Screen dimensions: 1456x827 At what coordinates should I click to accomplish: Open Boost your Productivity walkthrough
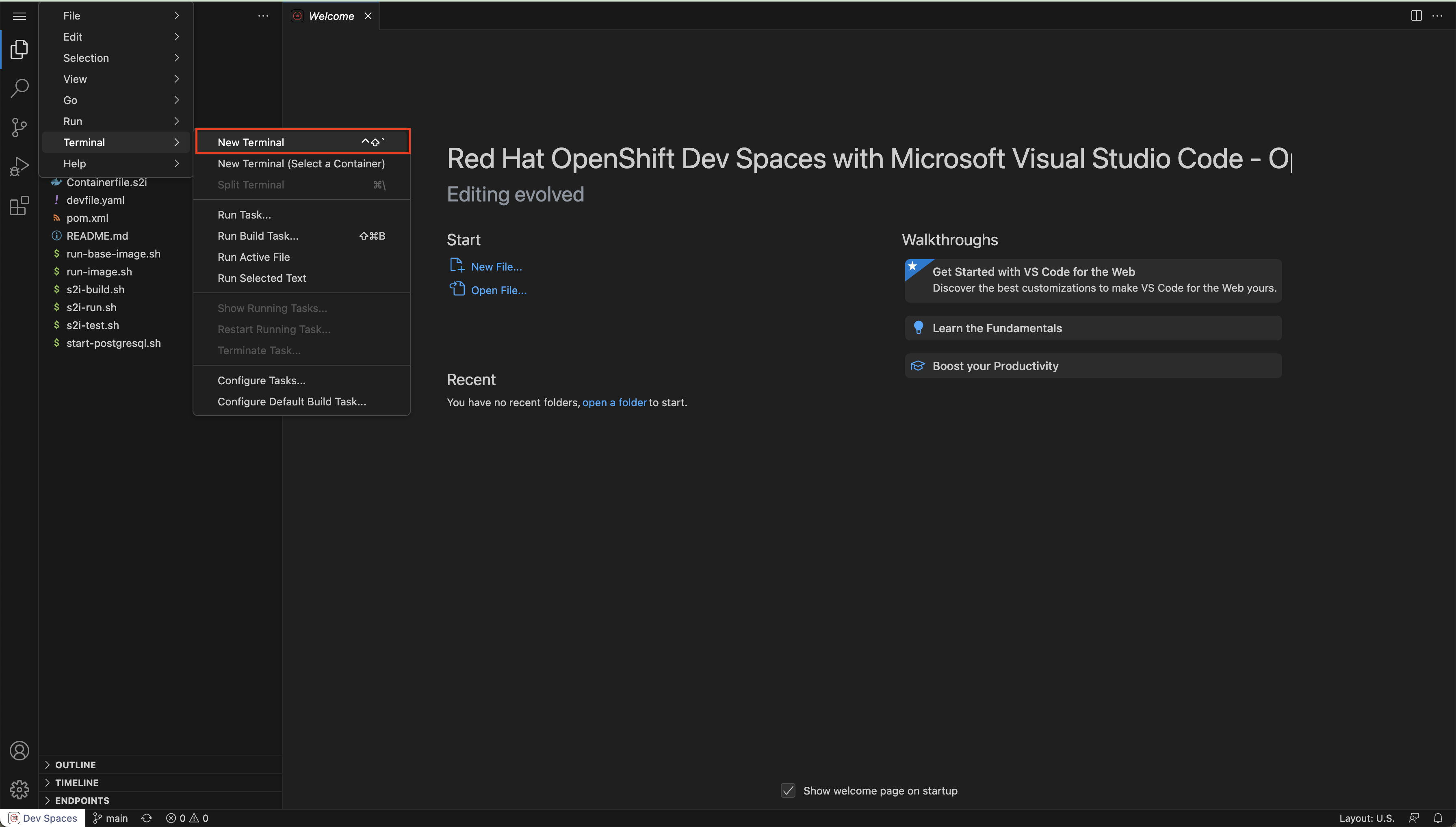click(1093, 366)
